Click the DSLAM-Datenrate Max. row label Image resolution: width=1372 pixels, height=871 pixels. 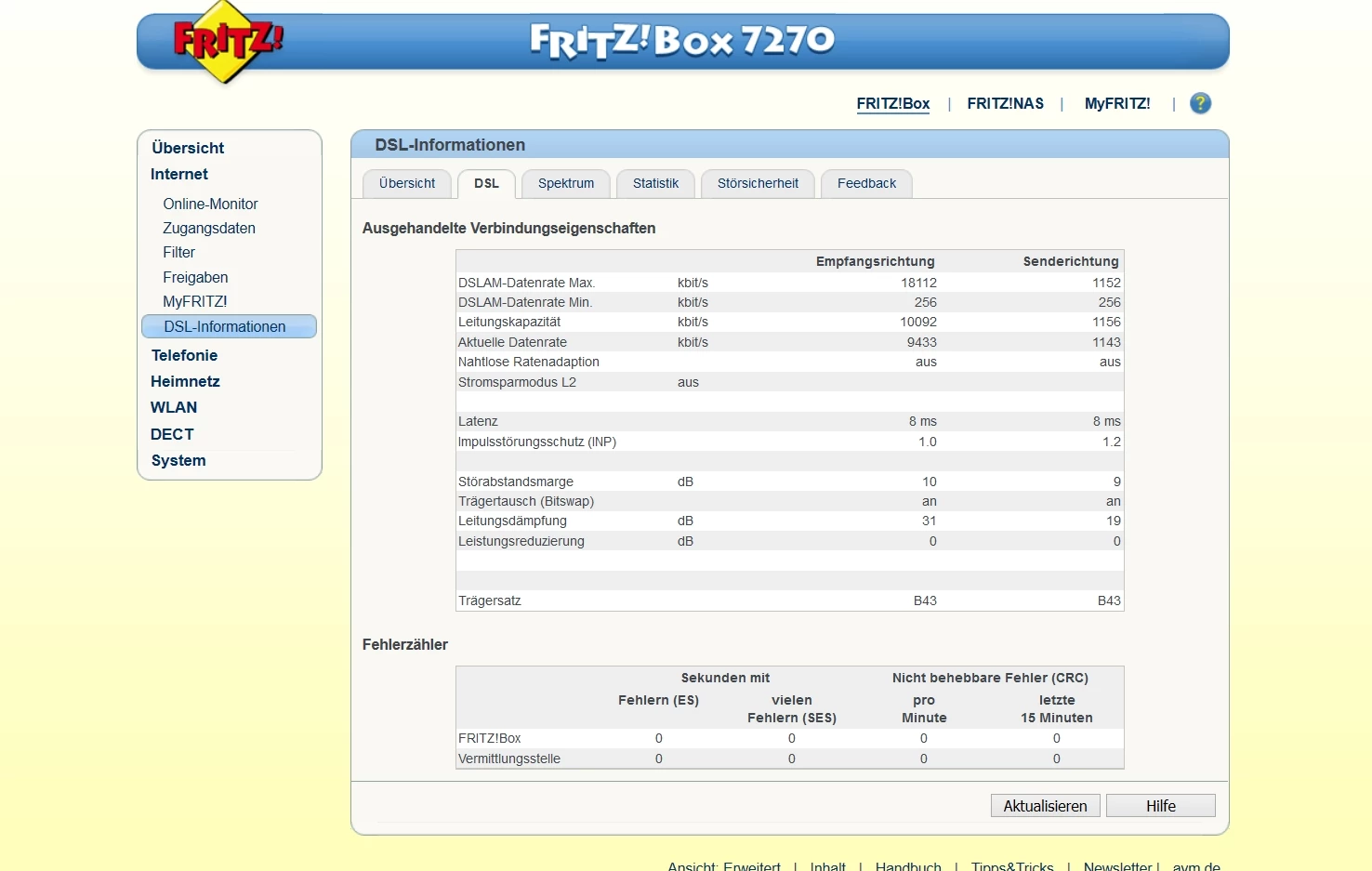point(526,283)
